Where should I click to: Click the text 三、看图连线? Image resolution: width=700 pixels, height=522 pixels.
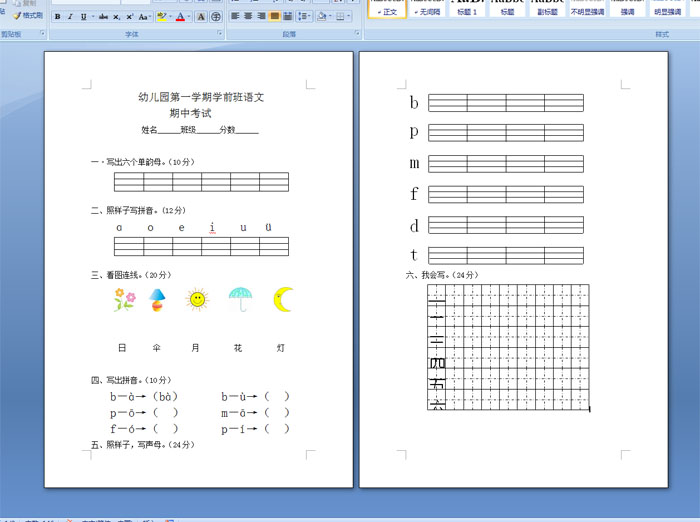pos(117,275)
